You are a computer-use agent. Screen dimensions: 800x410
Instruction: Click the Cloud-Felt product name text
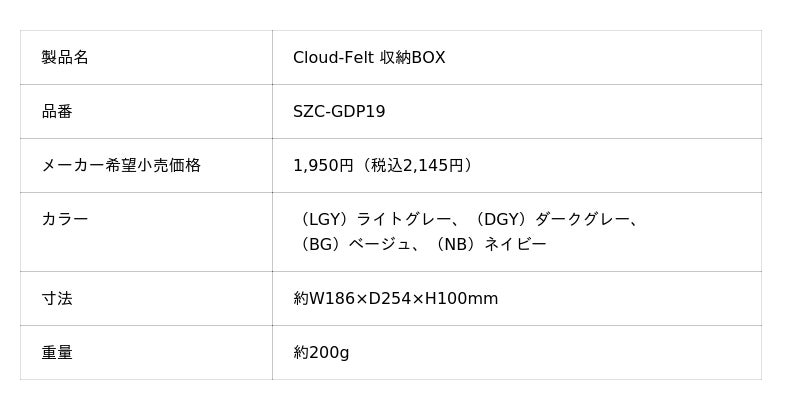334,58
